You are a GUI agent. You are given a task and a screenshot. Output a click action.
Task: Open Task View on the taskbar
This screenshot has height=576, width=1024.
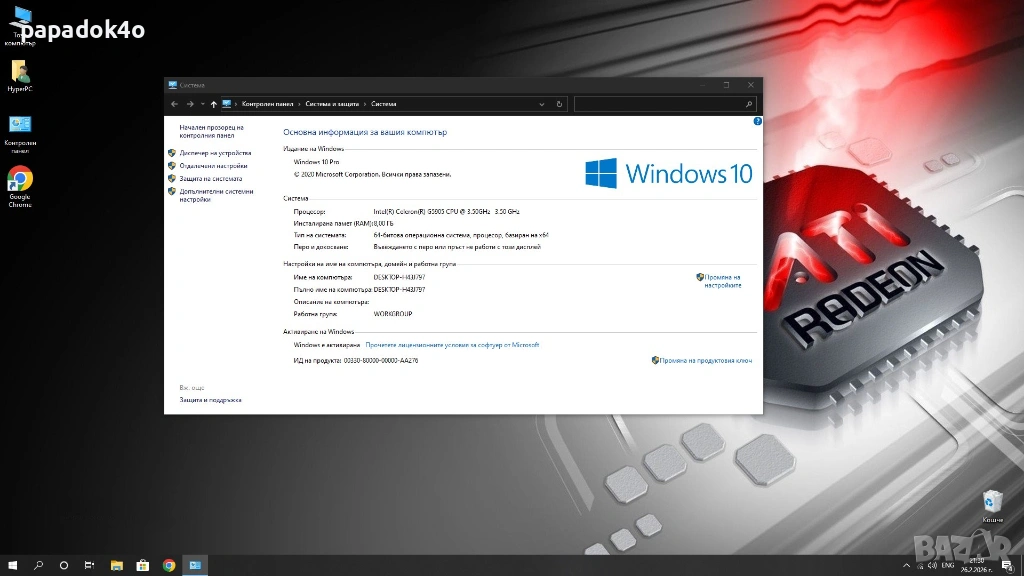pos(89,565)
